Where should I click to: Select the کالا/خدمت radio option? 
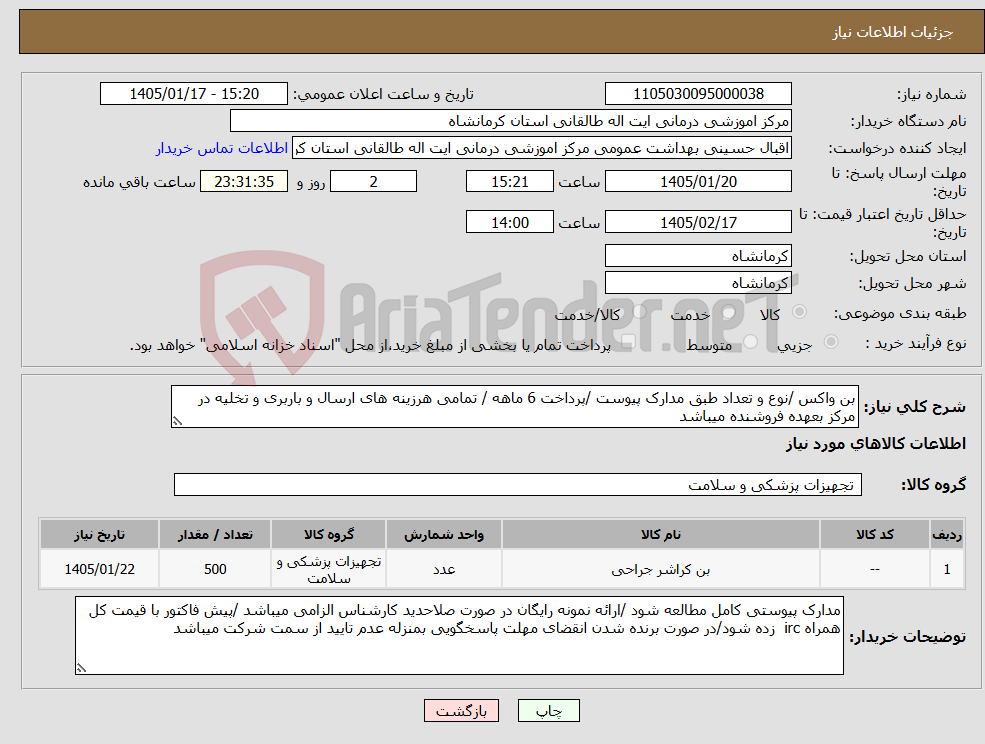pos(639,312)
